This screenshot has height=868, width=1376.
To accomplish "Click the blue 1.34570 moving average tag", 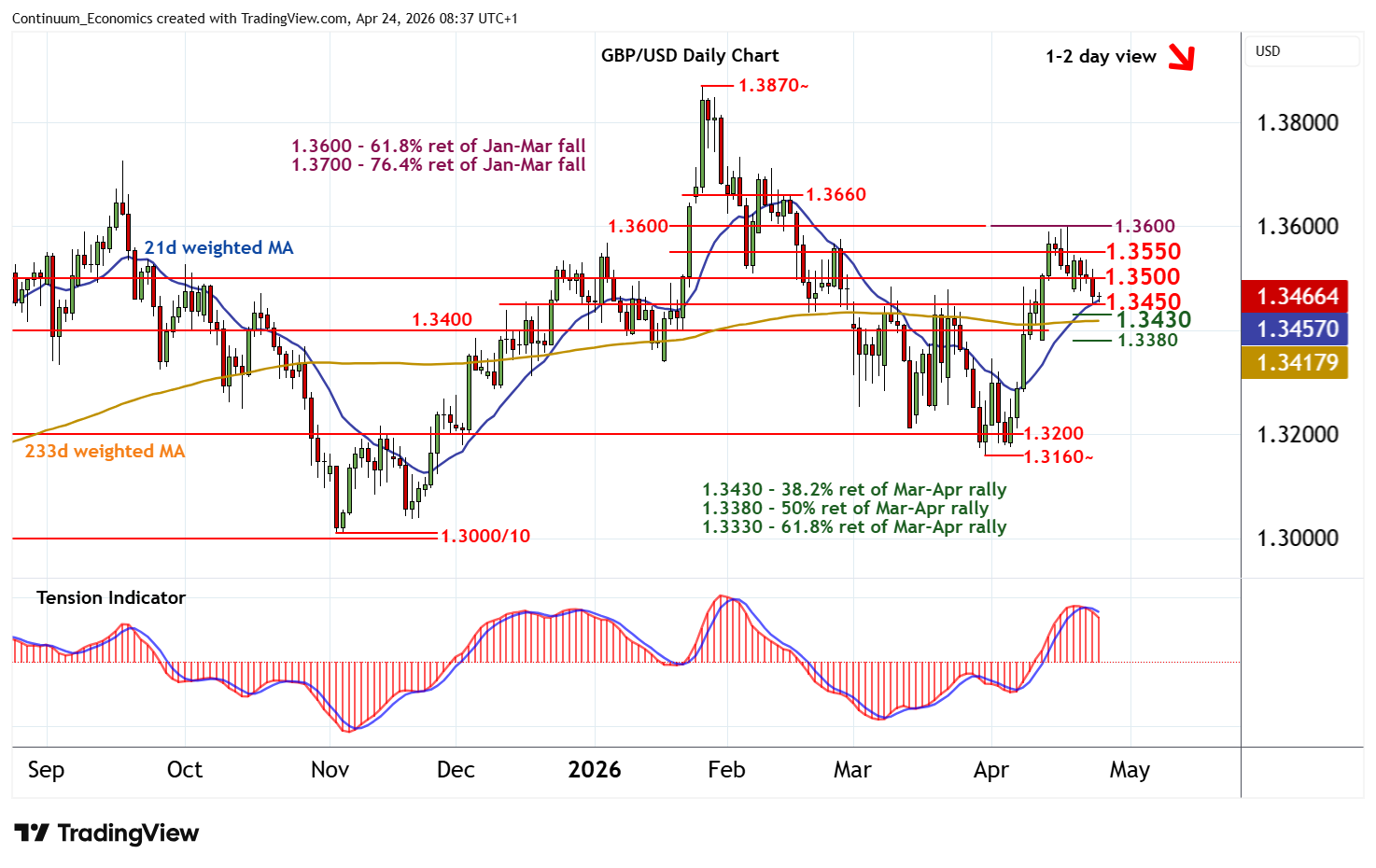I will coord(1295,329).
